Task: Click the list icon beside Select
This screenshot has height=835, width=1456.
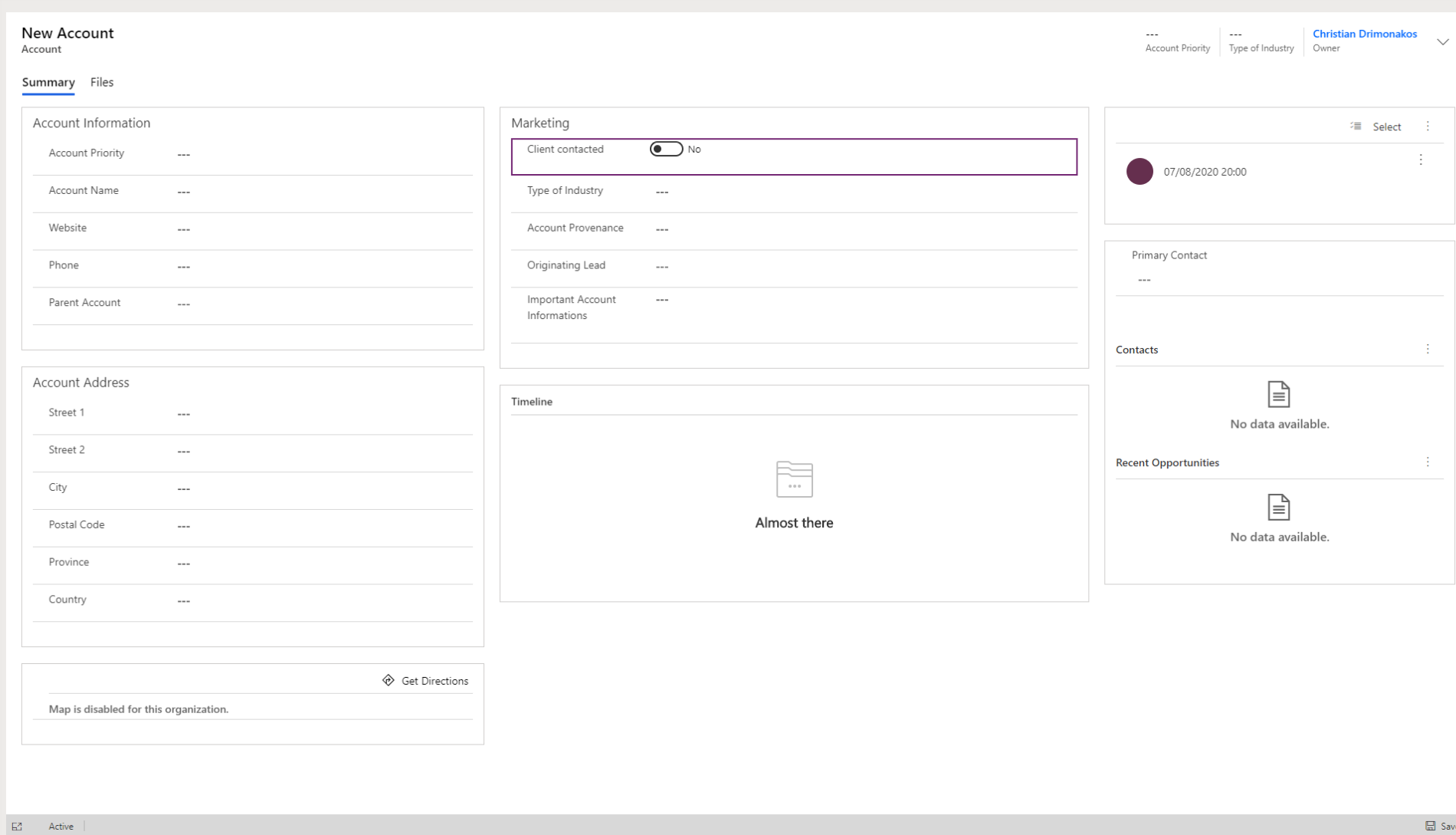Action: (1356, 127)
